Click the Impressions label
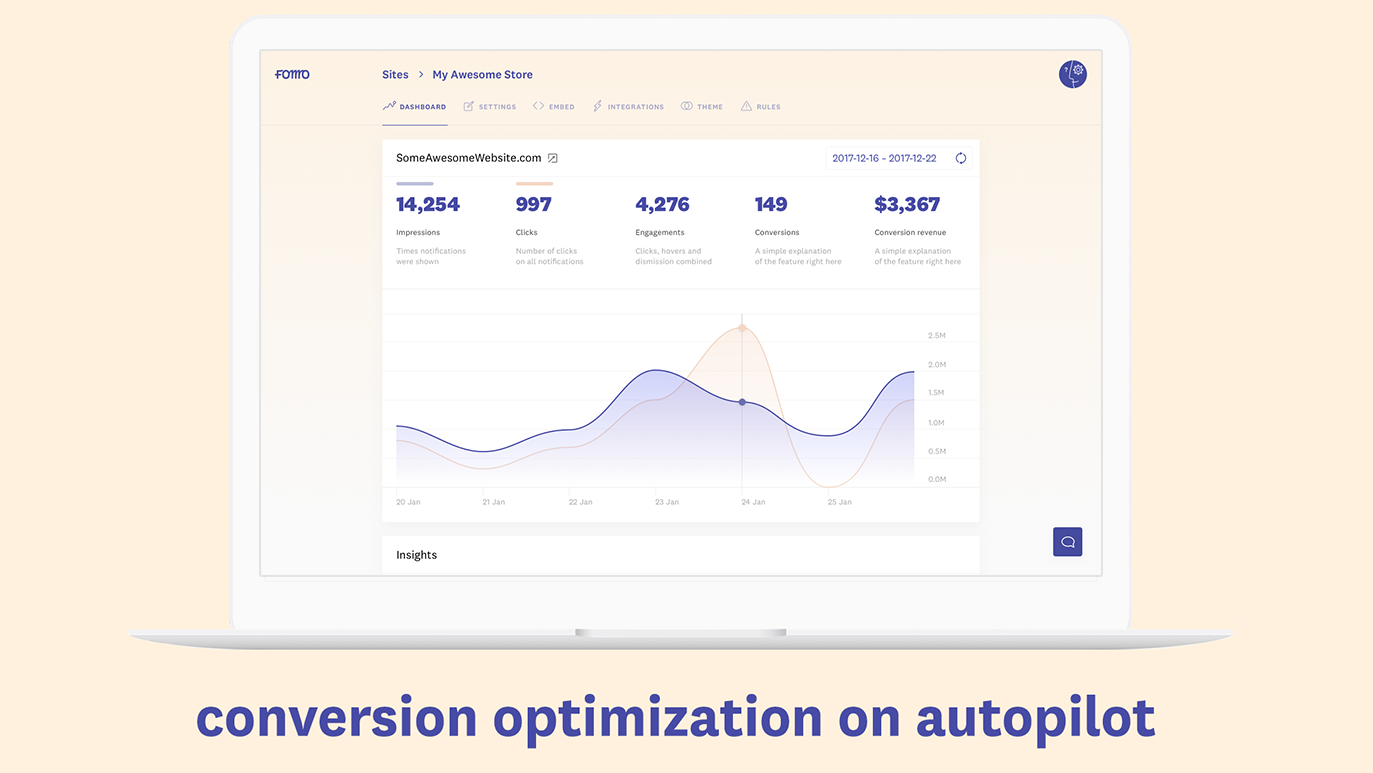 click(418, 232)
